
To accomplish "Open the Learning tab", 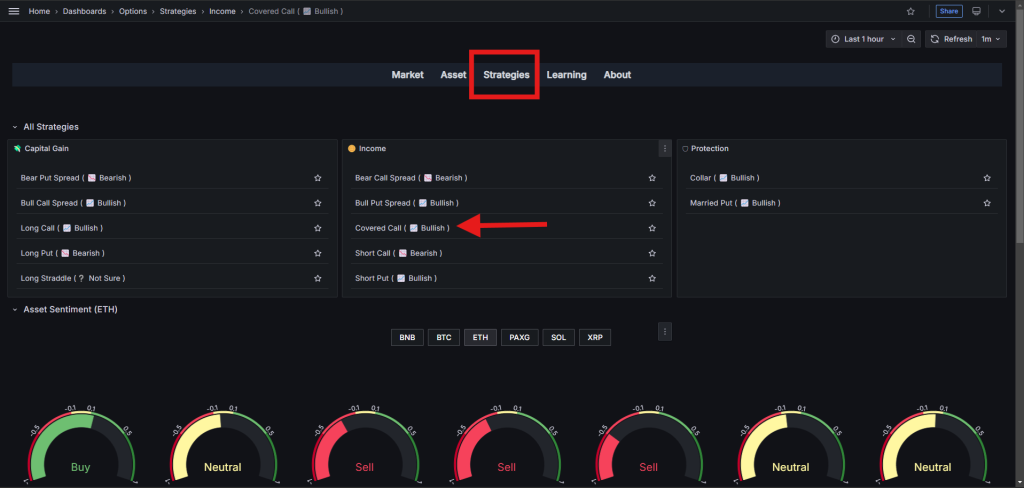I will tap(566, 75).
